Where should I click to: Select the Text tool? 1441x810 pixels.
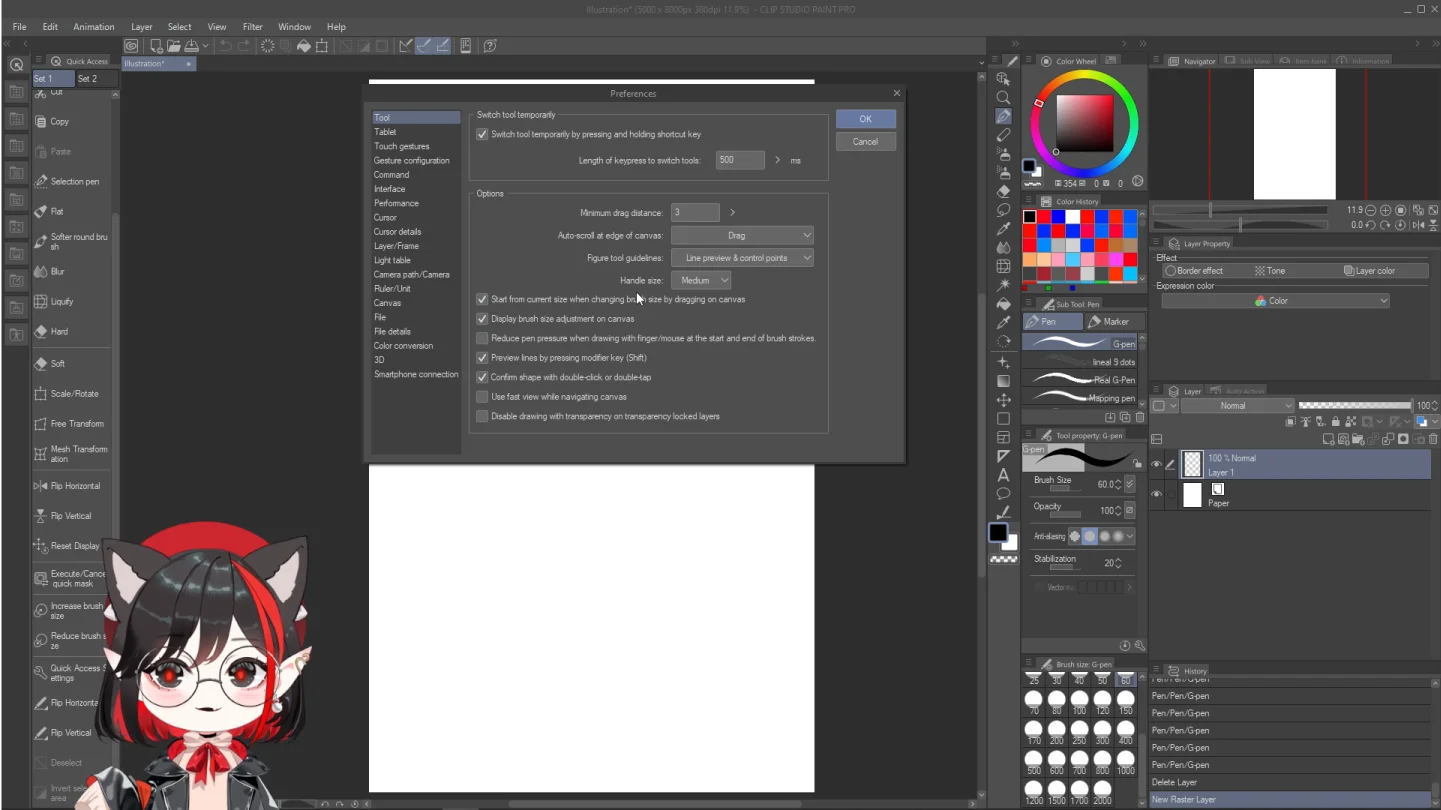click(1003, 475)
